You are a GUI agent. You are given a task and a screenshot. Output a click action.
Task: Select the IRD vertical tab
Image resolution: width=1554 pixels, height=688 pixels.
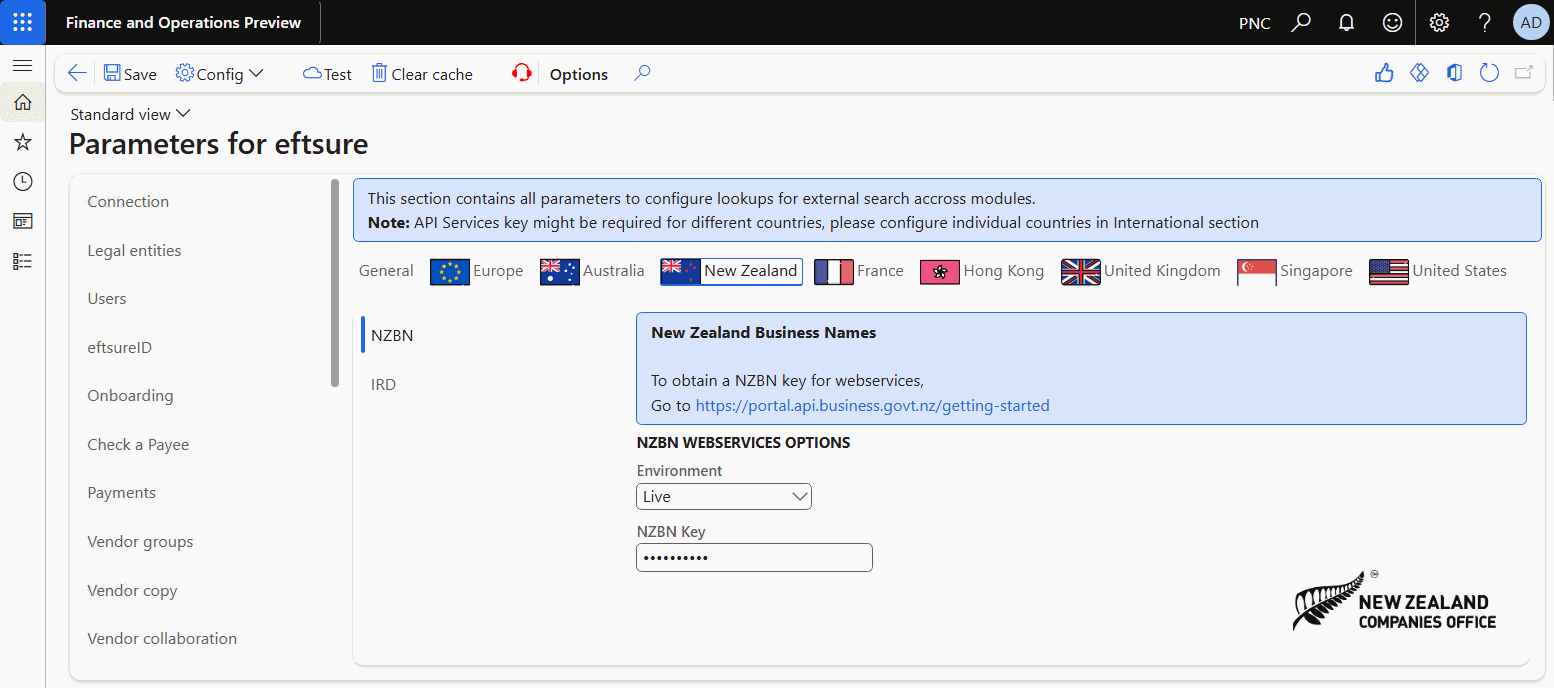pos(383,384)
